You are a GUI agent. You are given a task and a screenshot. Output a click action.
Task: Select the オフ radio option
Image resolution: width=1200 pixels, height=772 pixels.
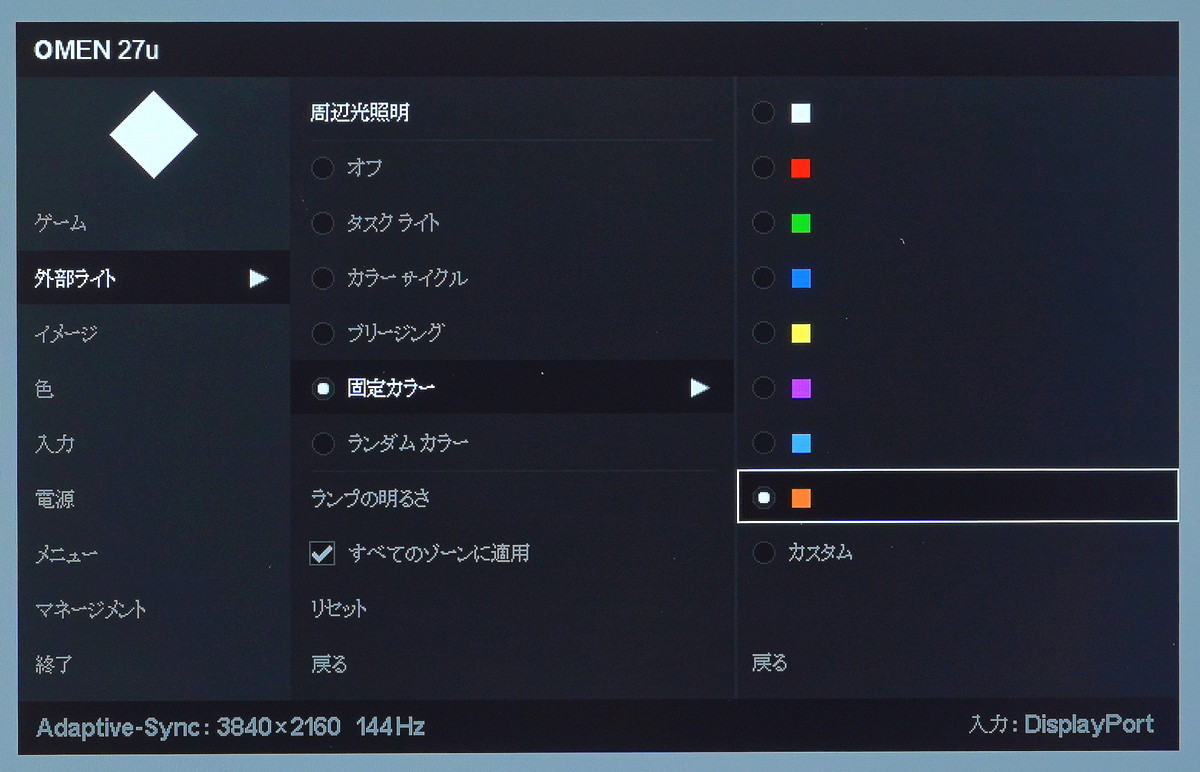click(322, 168)
